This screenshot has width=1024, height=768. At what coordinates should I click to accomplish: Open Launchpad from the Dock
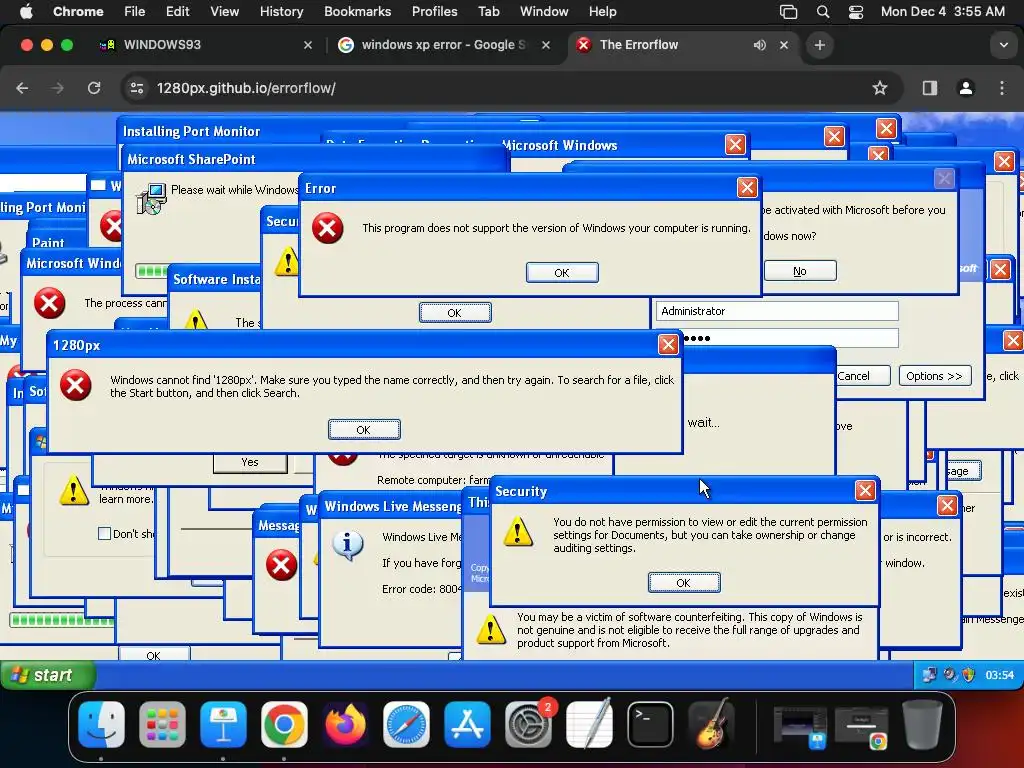point(163,724)
